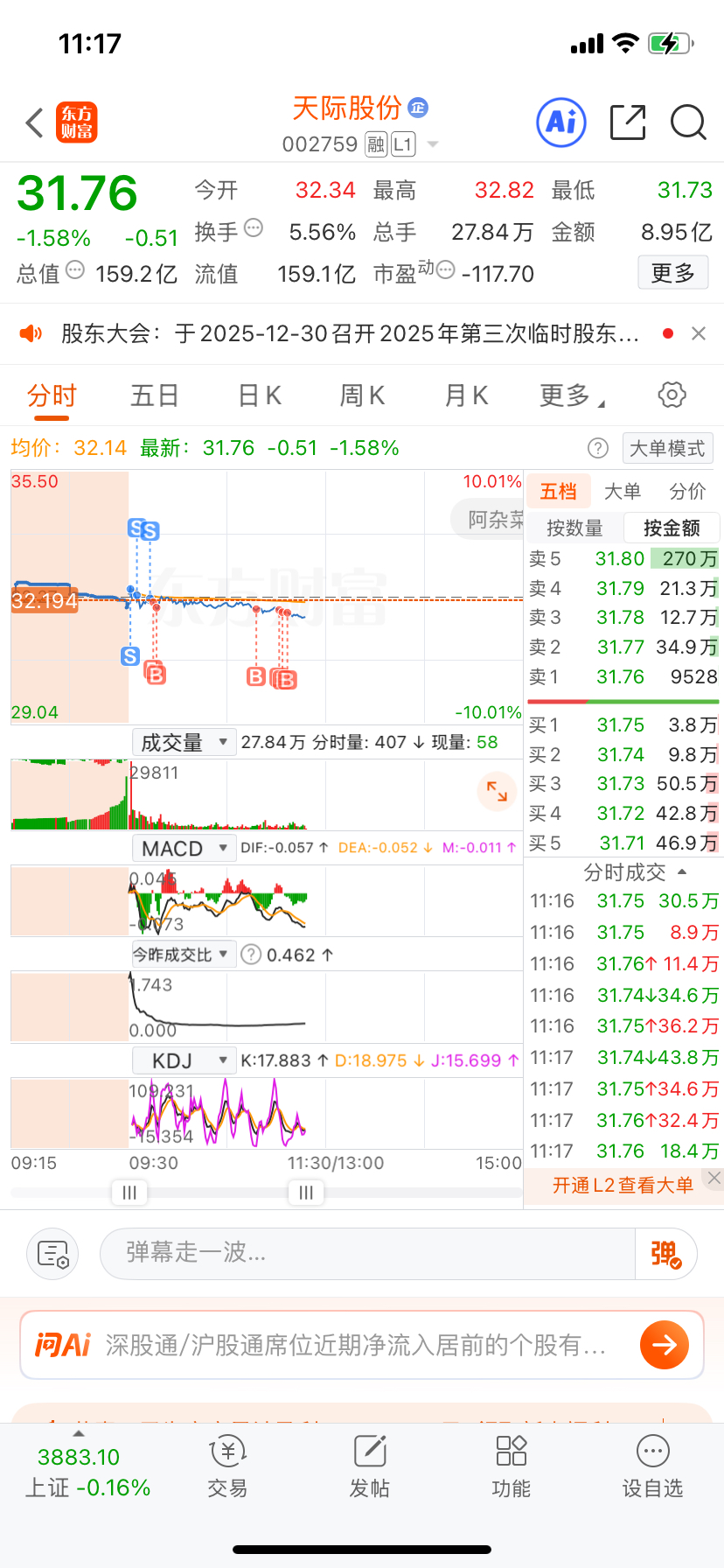Switch to the 周K tab
The image size is (724, 1568).
click(362, 395)
